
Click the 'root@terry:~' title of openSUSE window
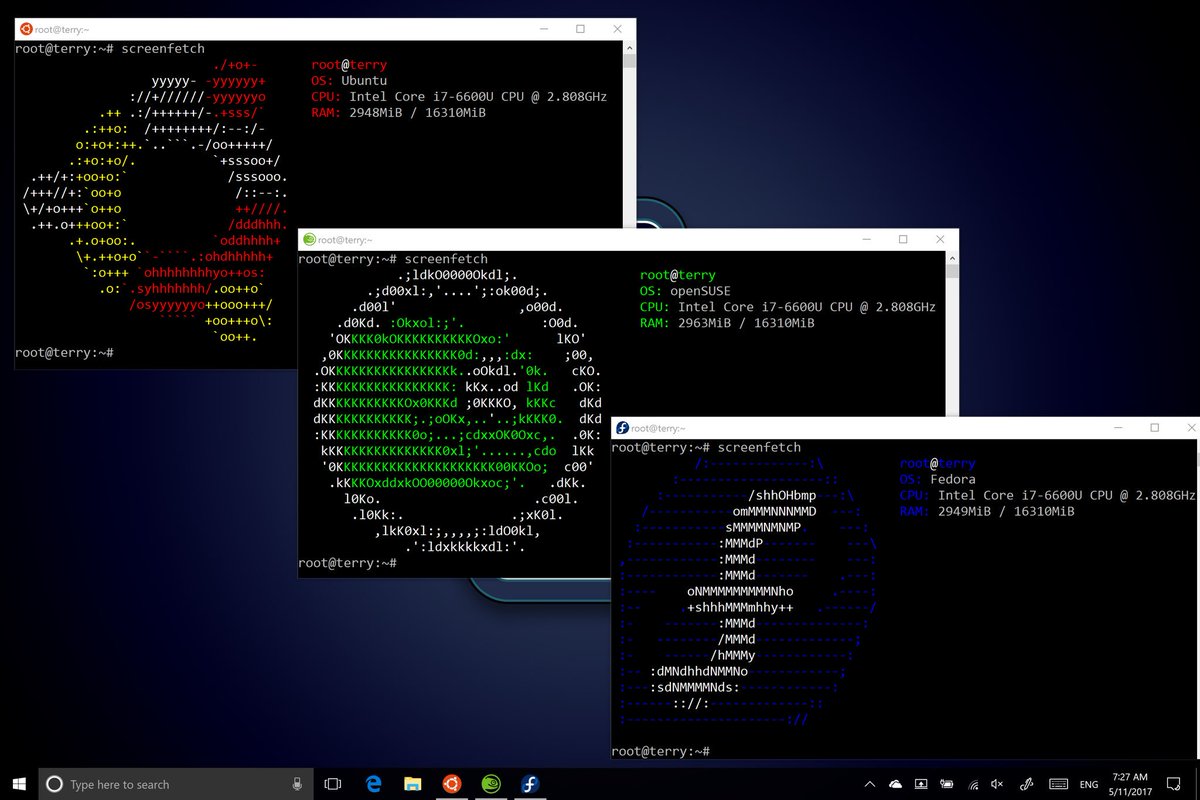344,240
